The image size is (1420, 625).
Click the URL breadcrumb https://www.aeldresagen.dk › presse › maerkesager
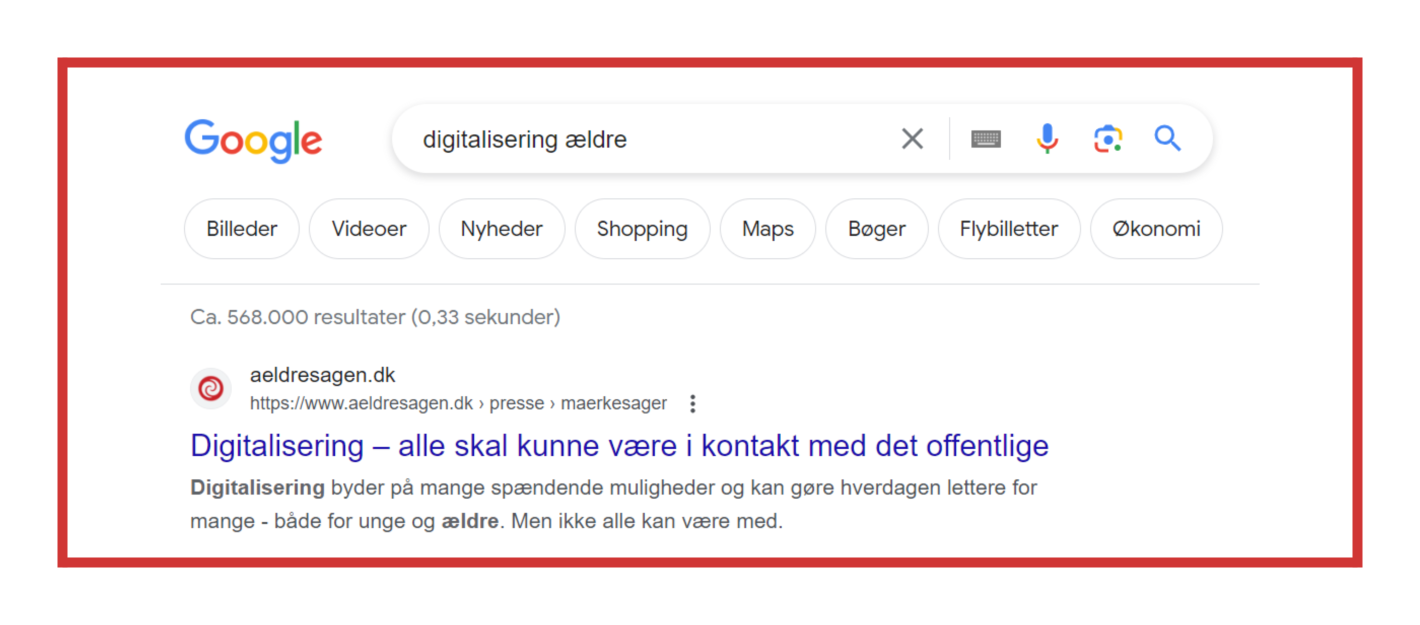tap(458, 404)
